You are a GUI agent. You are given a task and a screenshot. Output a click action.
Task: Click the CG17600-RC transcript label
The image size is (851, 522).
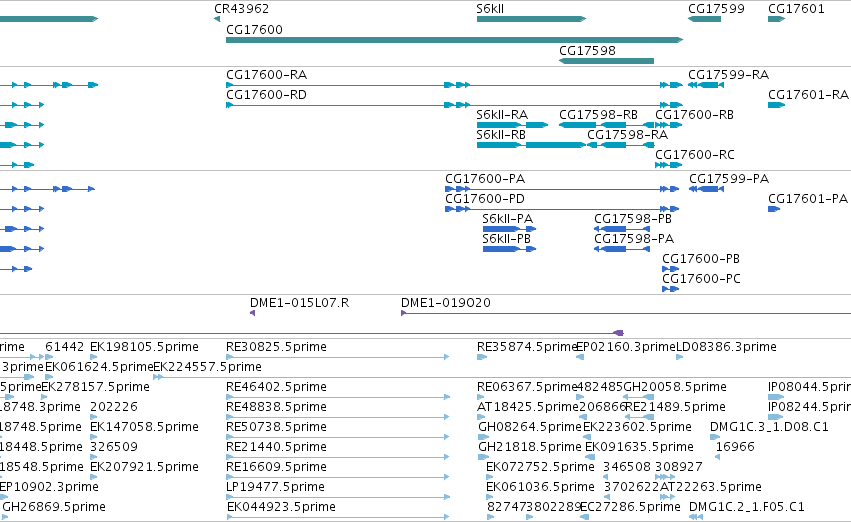pos(695,155)
